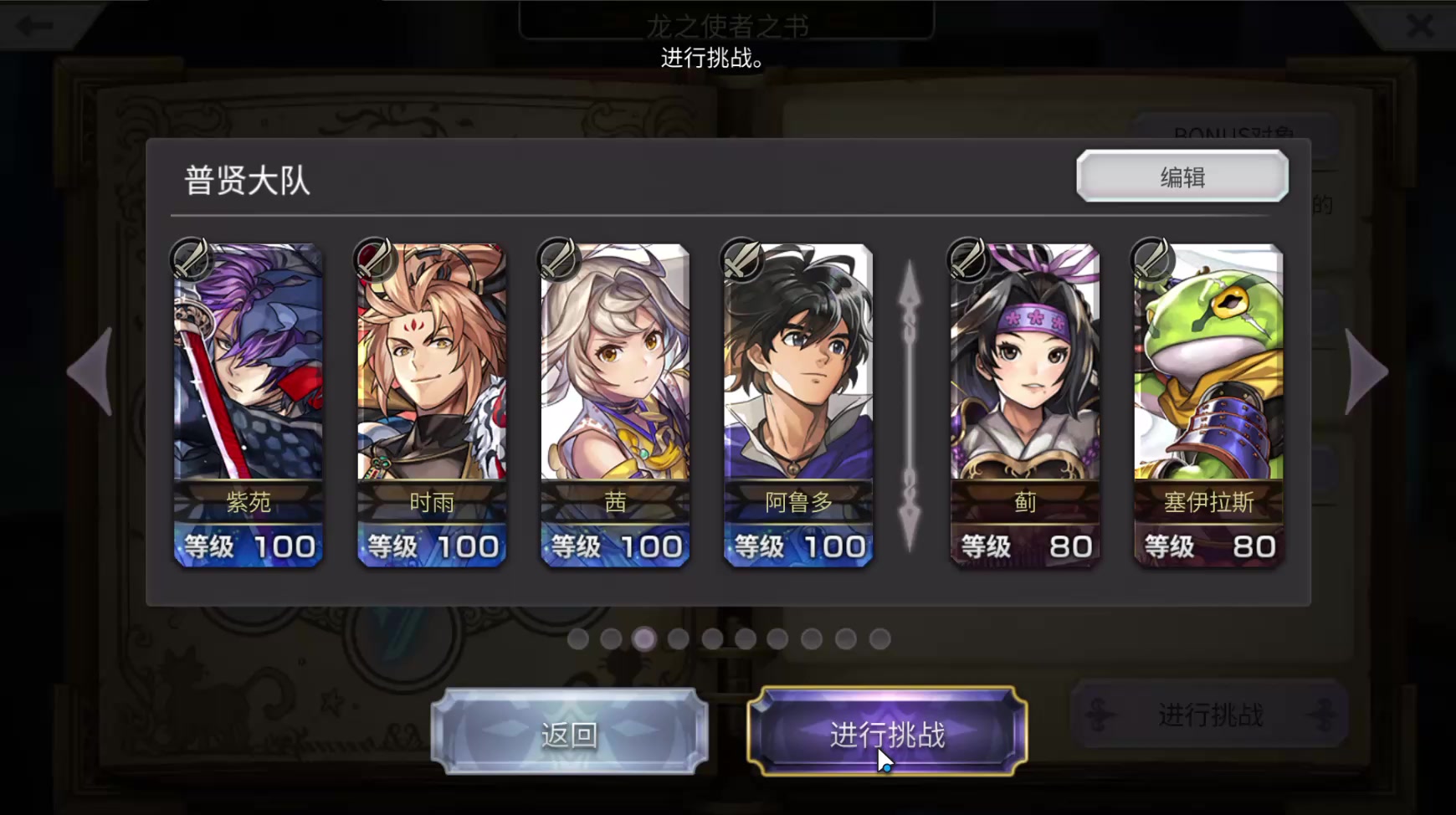Click the weapon icon on 塞伊拉斯's card
This screenshot has height=815, width=1456.
[x=1151, y=259]
